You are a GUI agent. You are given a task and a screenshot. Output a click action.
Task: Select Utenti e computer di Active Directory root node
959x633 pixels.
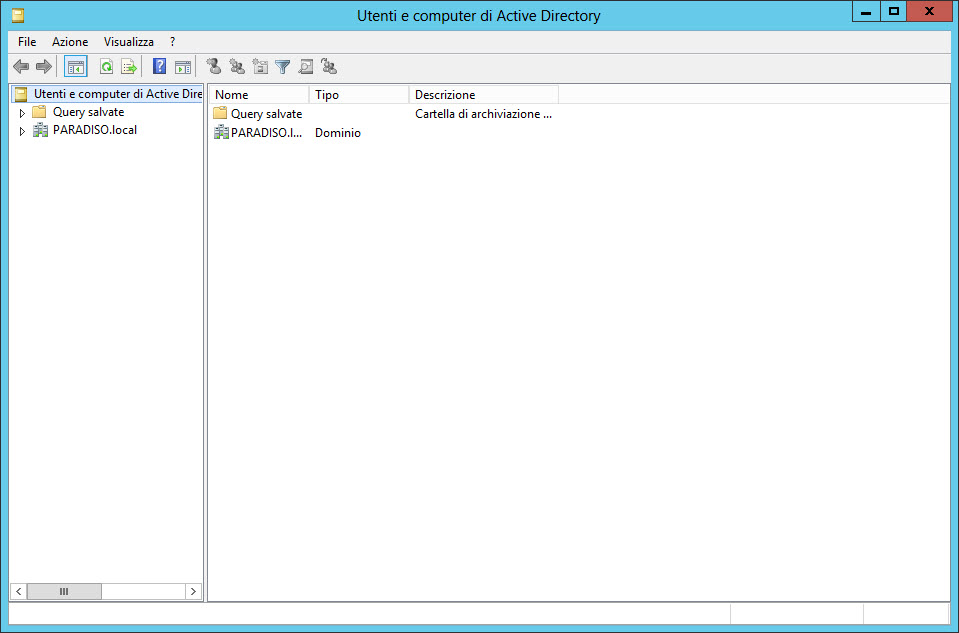click(x=118, y=94)
